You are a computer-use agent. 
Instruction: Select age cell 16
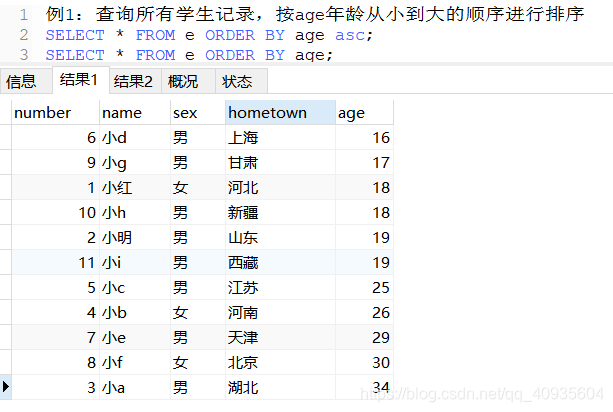tap(364, 138)
